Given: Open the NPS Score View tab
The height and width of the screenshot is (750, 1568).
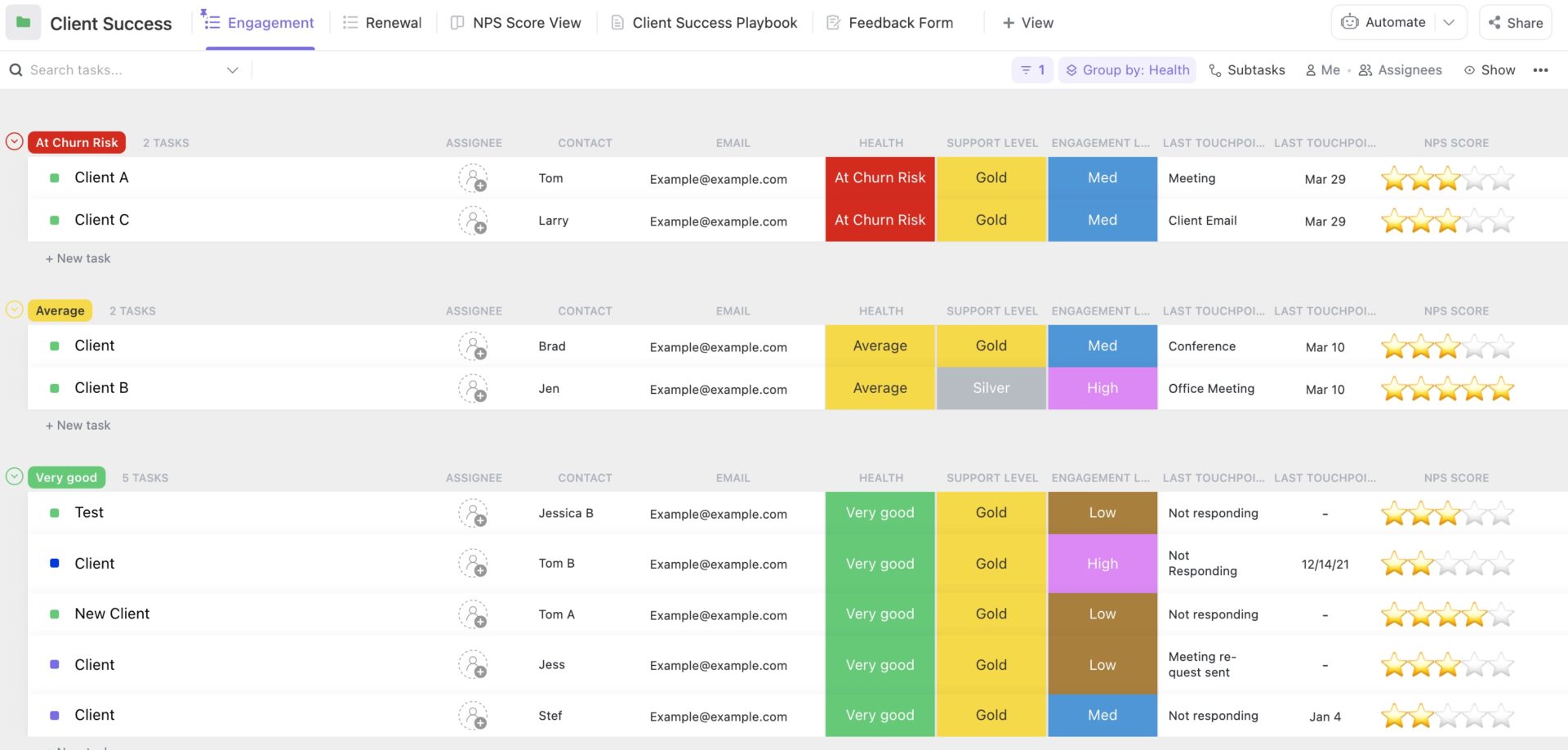Looking at the screenshot, I should 516,22.
